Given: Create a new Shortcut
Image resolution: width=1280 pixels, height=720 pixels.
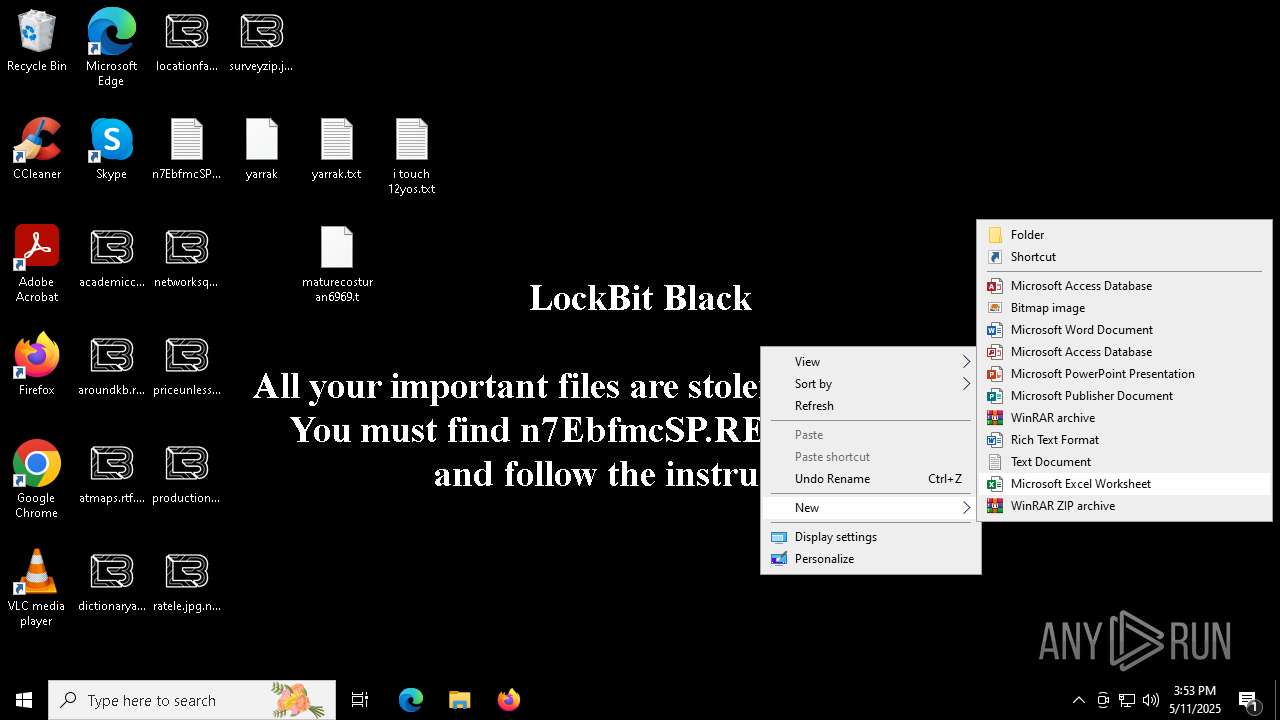Looking at the screenshot, I should 1125,257.
